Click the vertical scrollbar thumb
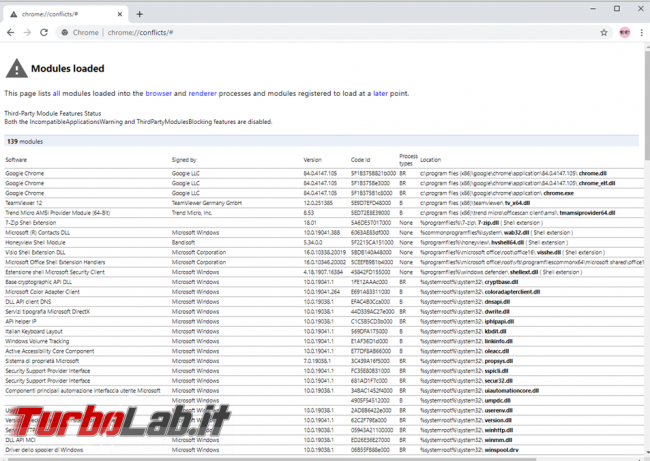This screenshot has width=650, height=461. point(647,105)
